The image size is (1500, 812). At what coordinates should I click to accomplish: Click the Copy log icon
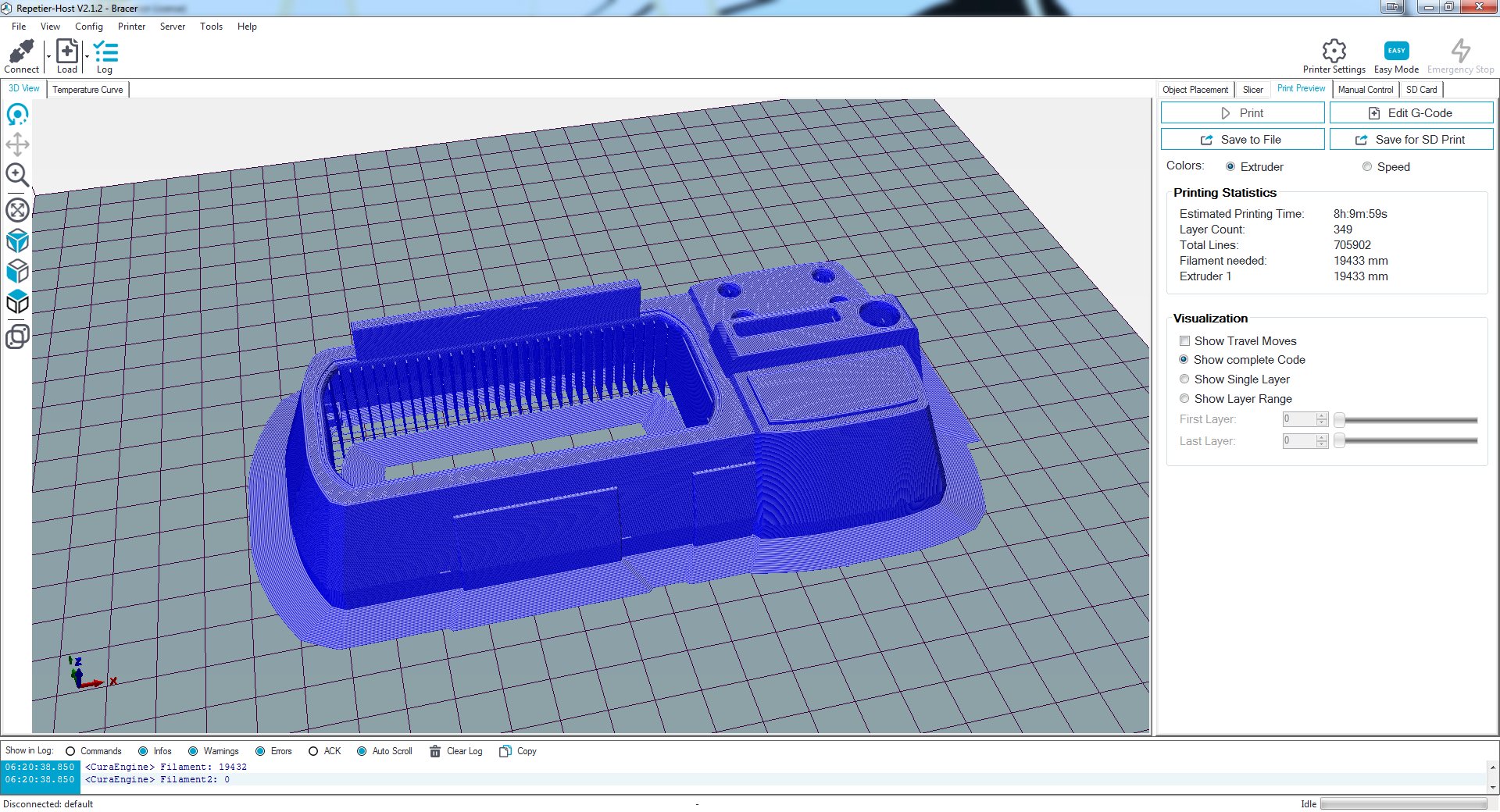(x=505, y=751)
